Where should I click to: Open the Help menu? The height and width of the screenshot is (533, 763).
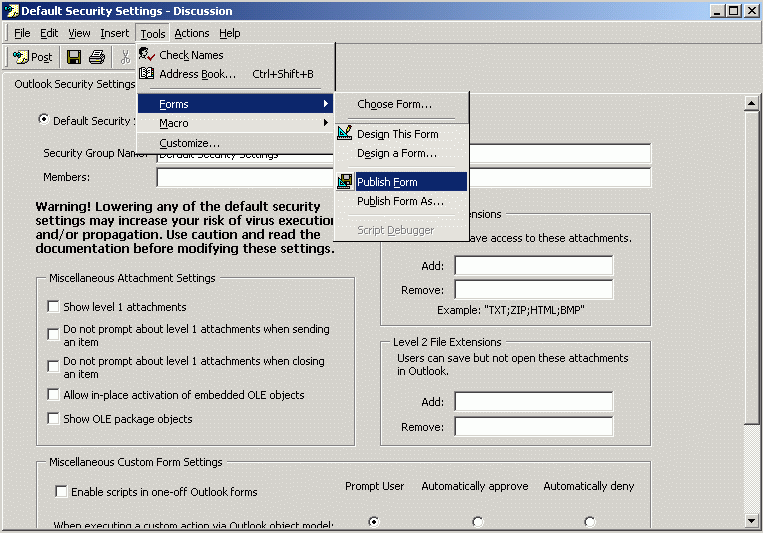point(230,33)
